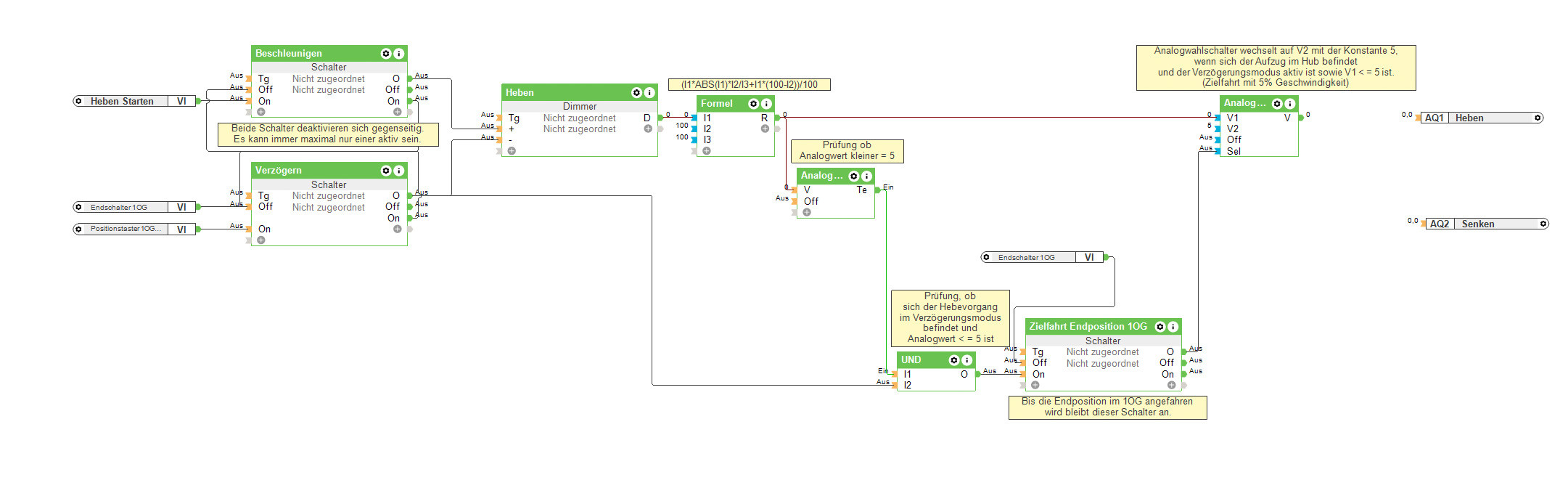Select the UND block title
The image size is (1568, 488).
(911, 360)
